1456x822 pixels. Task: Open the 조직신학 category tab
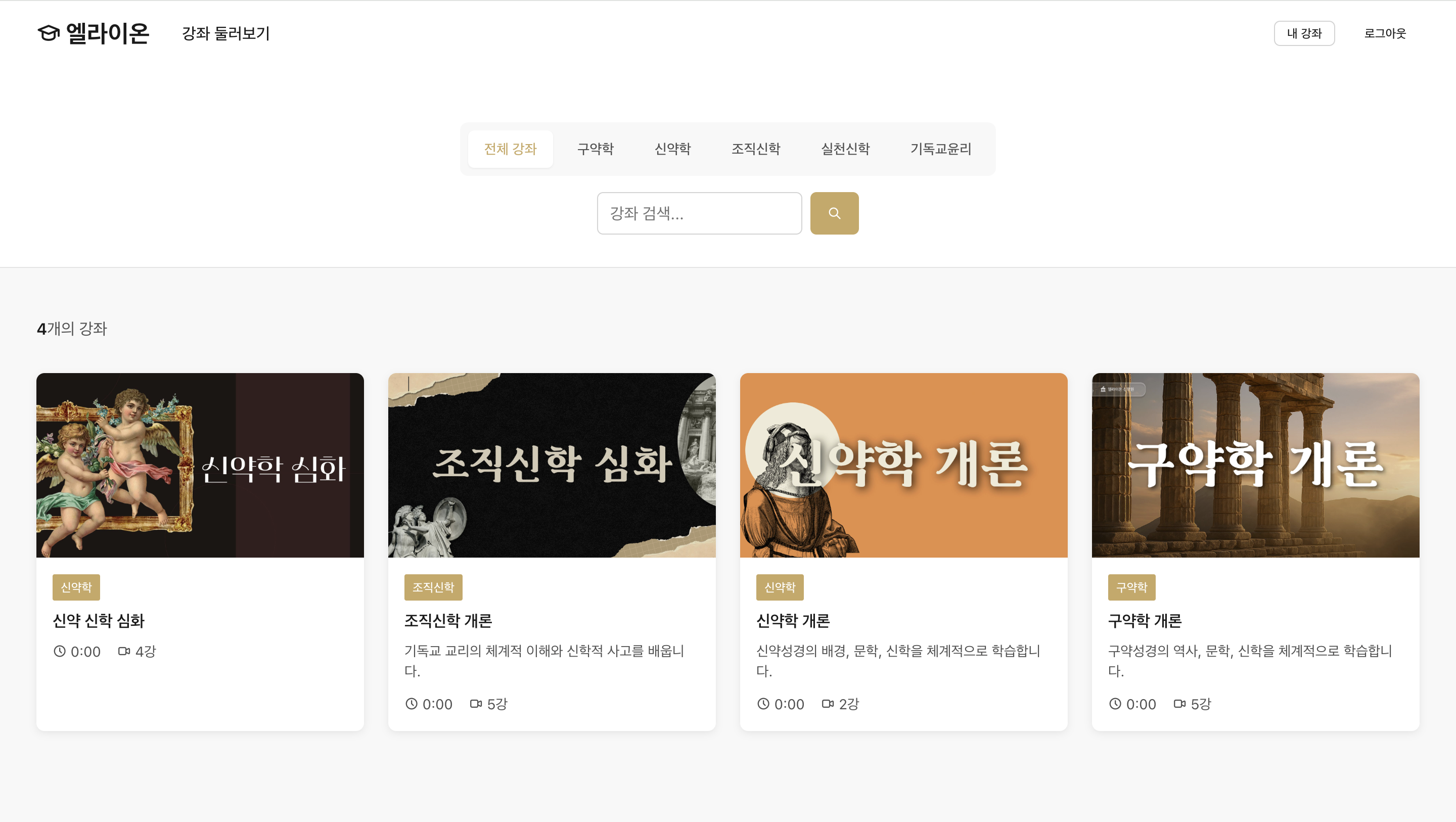click(x=756, y=149)
